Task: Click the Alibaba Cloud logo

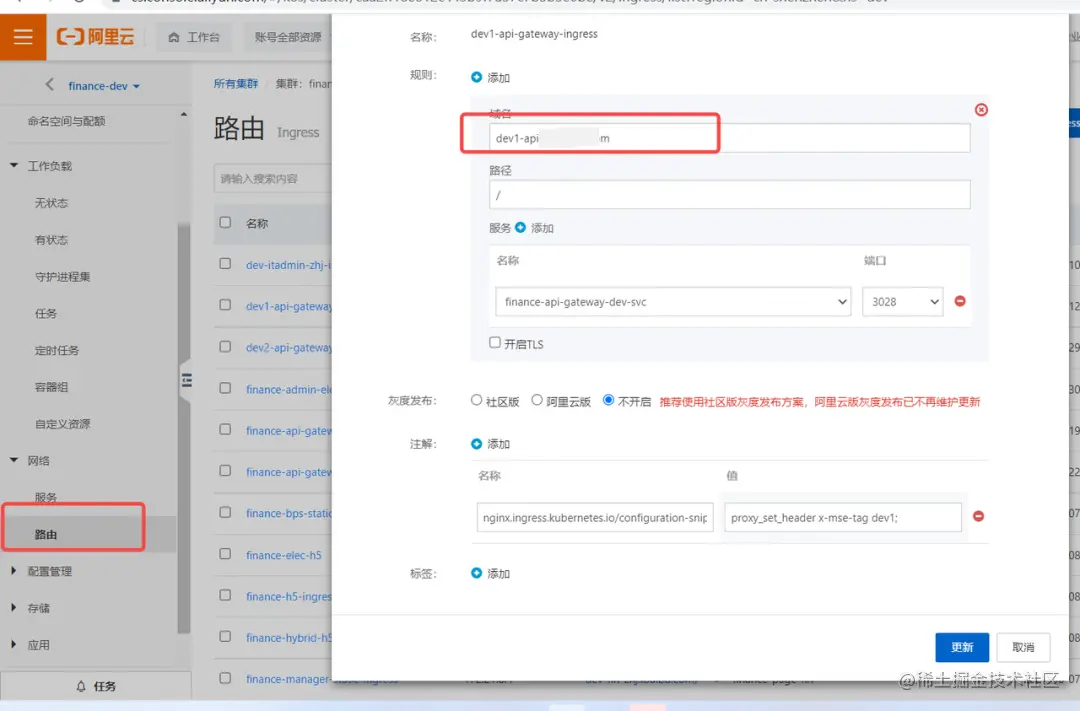Action: point(95,37)
